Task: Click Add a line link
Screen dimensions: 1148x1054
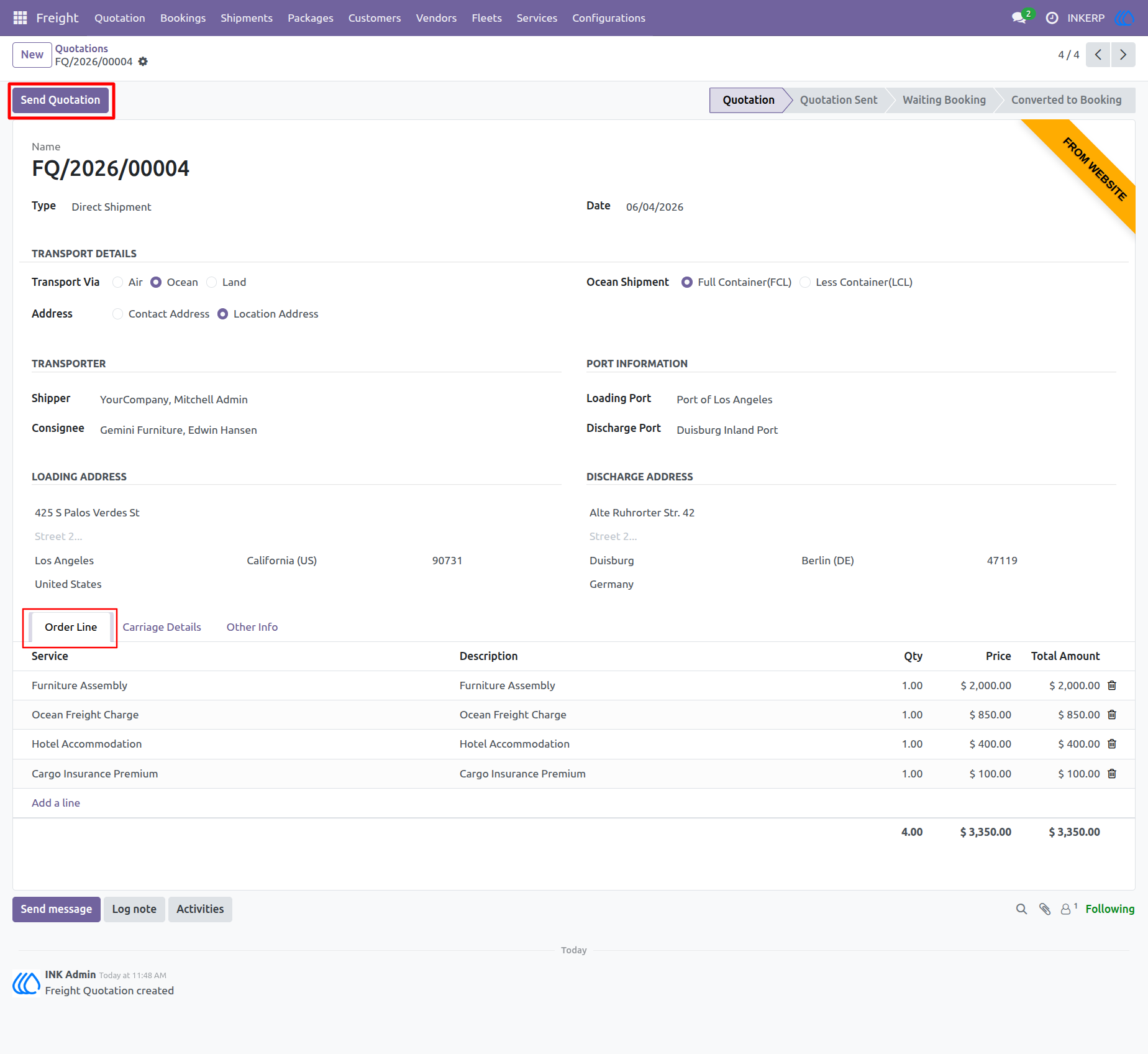Action: point(56,803)
